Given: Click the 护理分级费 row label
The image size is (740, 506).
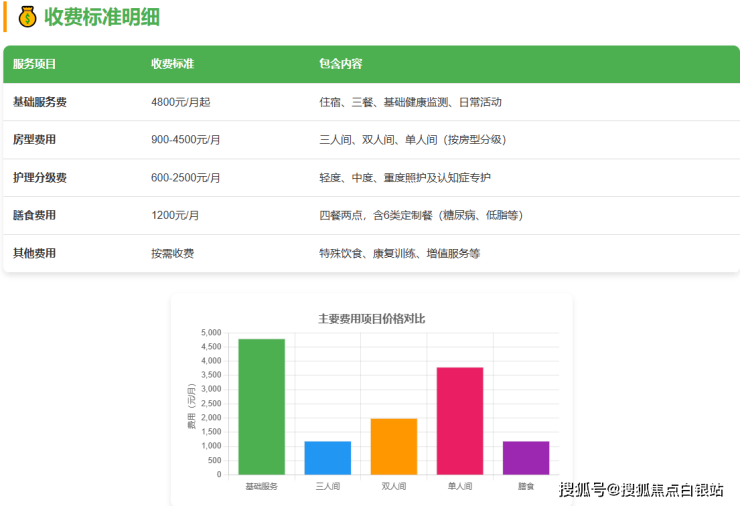Looking at the screenshot, I should pyautogui.click(x=40, y=178).
